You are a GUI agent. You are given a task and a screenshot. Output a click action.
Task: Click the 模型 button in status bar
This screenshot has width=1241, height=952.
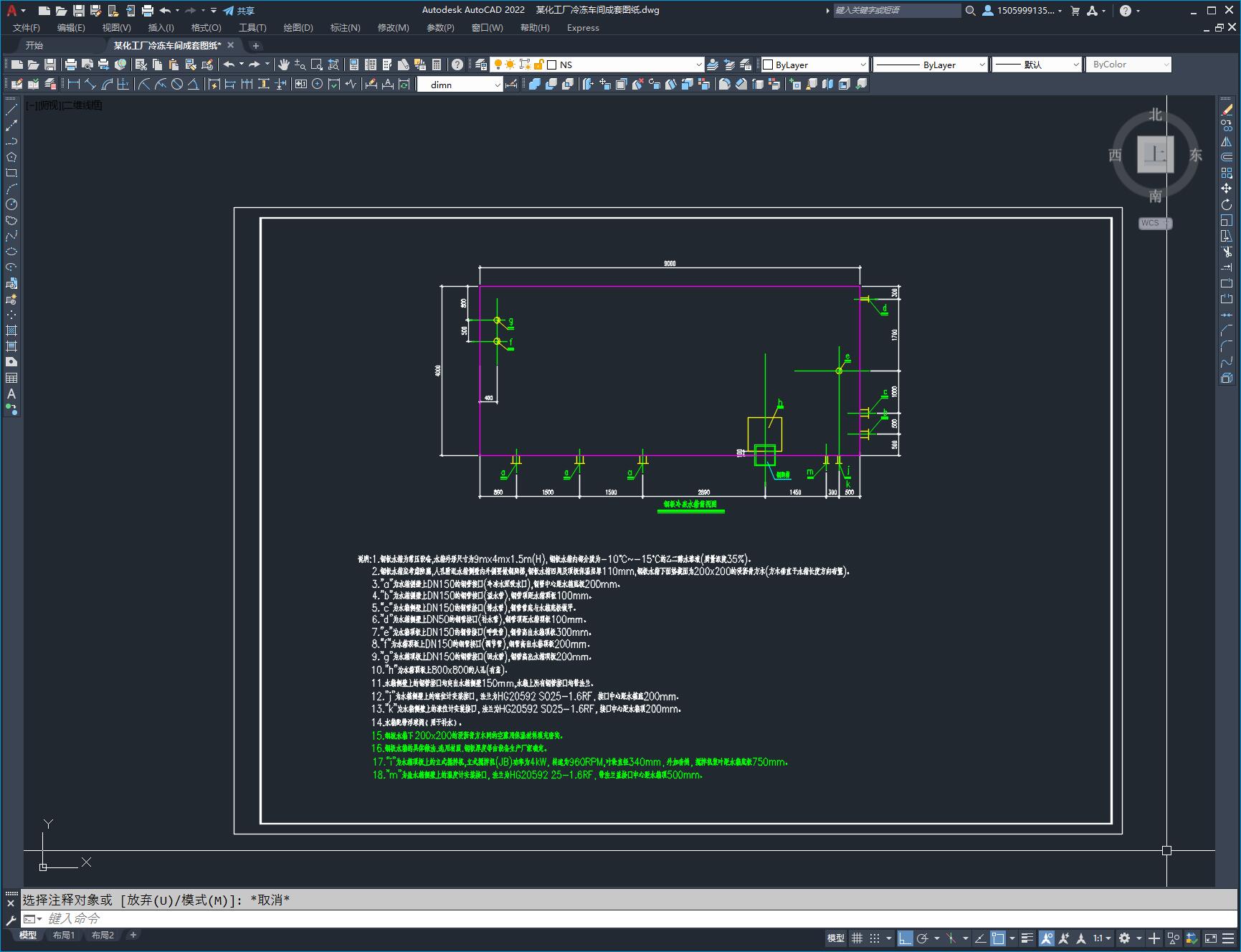pyautogui.click(x=836, y=938)
